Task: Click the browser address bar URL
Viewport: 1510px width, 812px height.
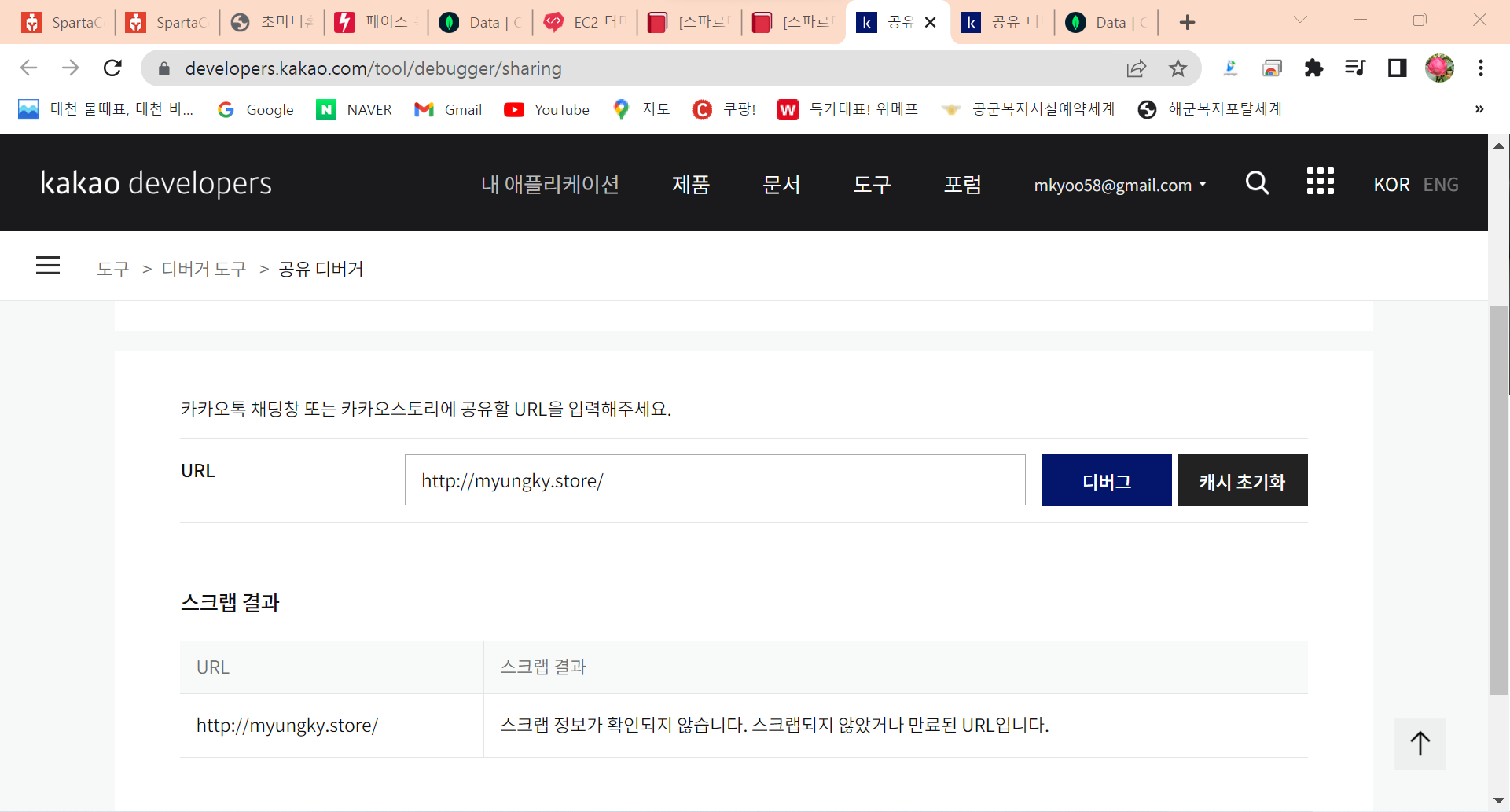Action: point(373,68)
